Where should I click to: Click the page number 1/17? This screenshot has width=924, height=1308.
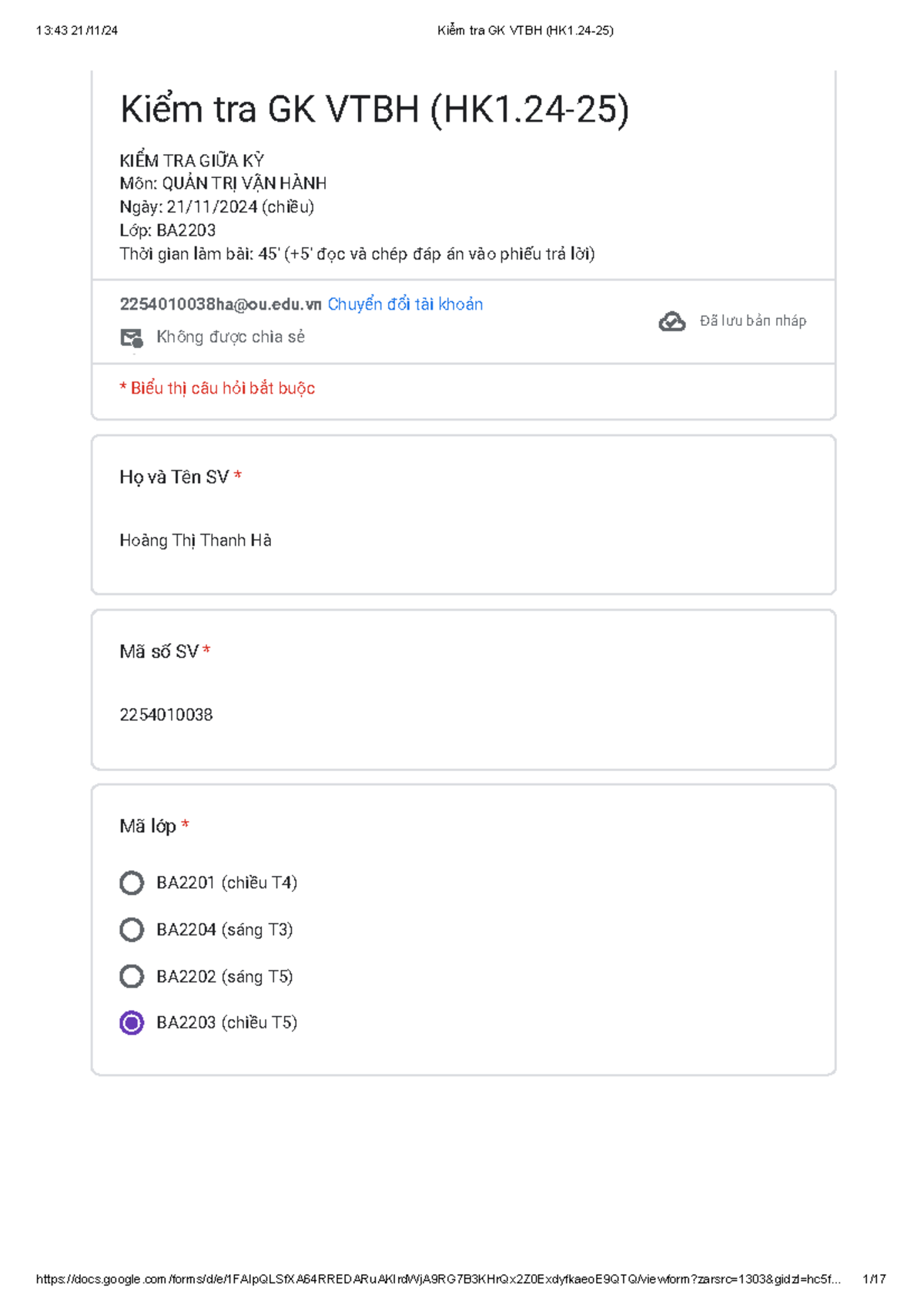[x=875, y=1279]
